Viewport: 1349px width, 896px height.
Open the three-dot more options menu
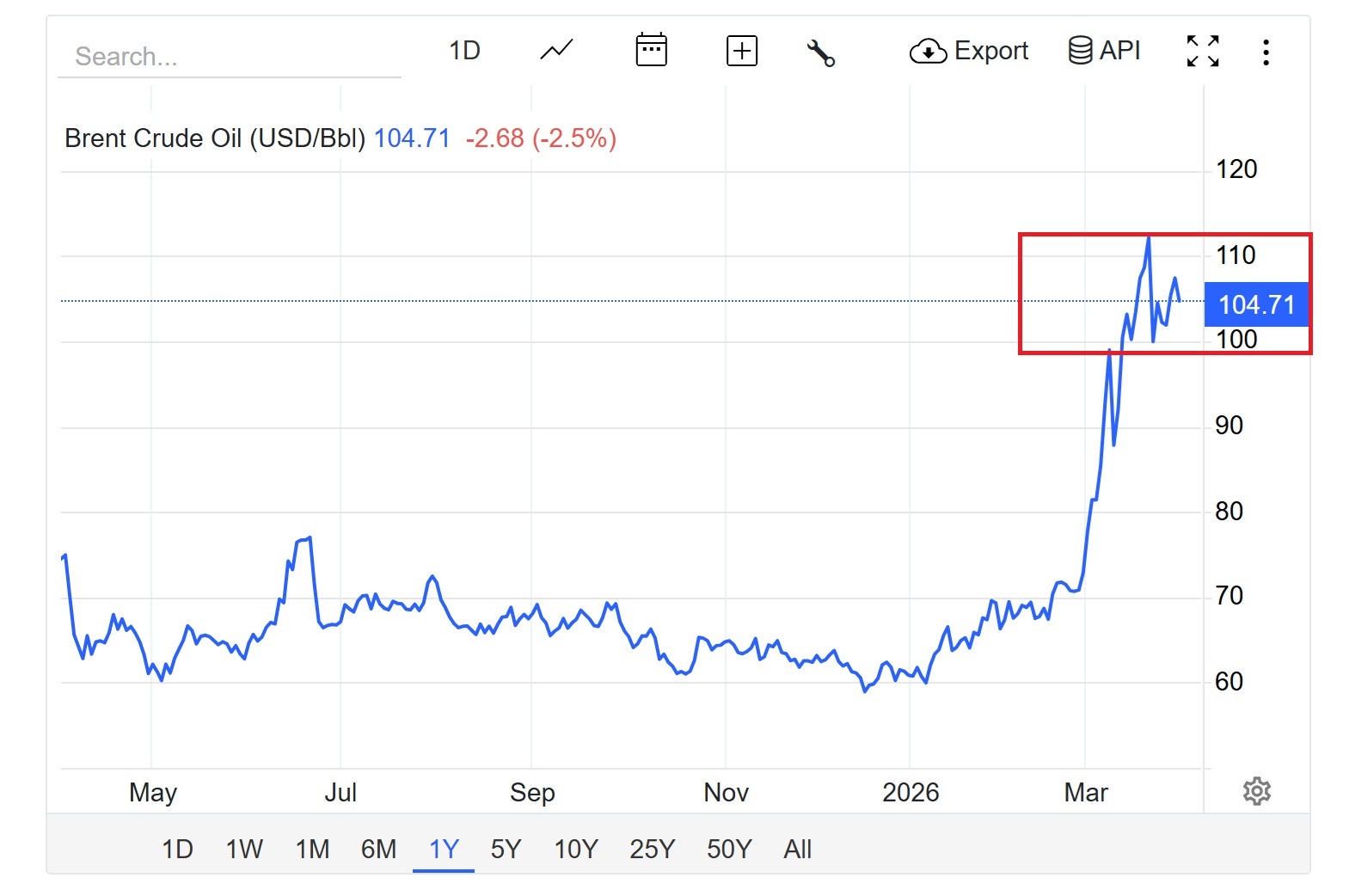1266,52
